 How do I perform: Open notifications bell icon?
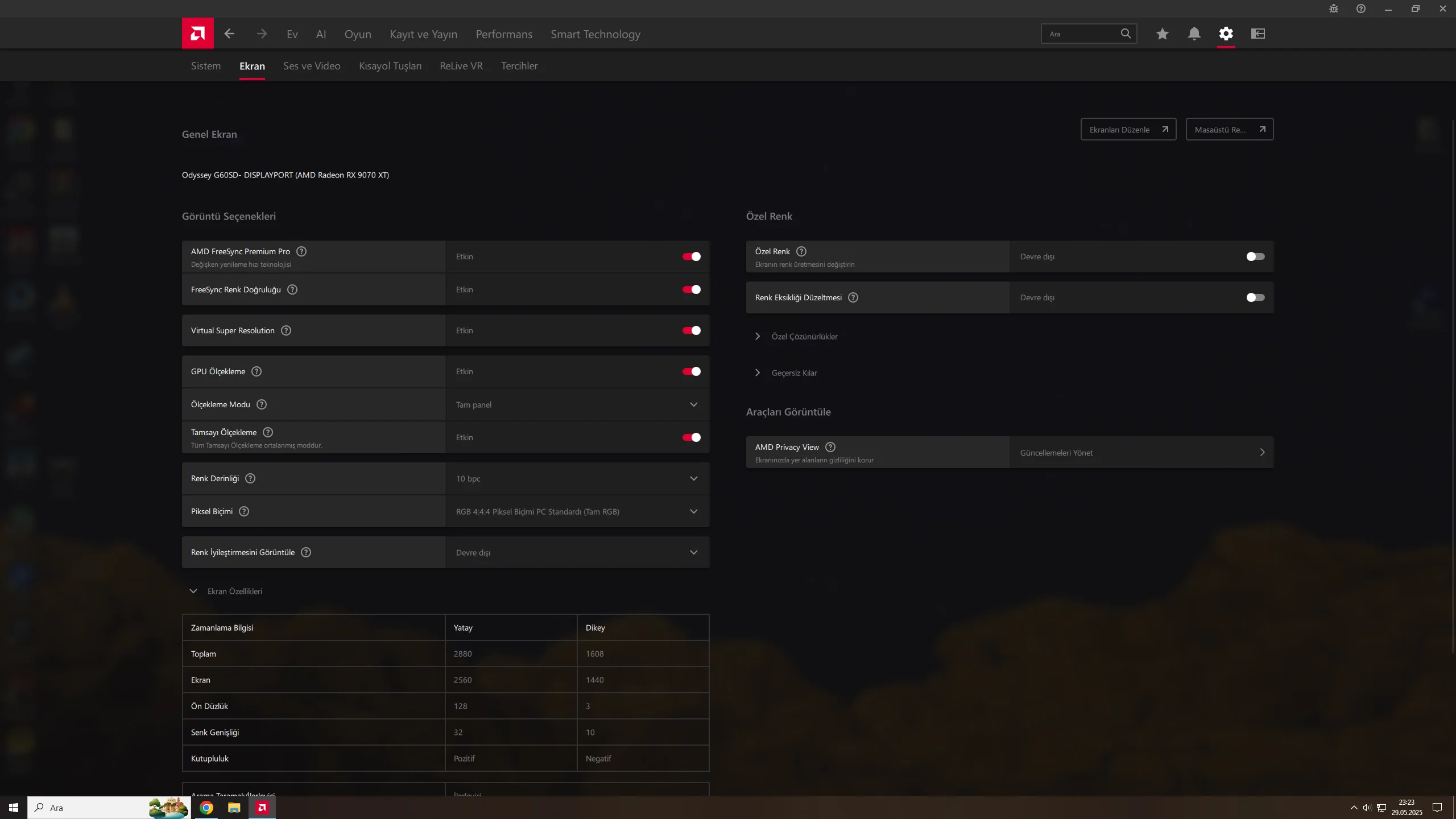pyautogui.click(x=1194, y=34)
